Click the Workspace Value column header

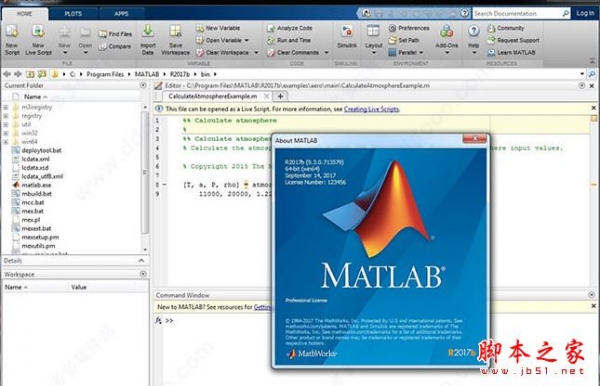pyautogui.click(x=78, y=287)
